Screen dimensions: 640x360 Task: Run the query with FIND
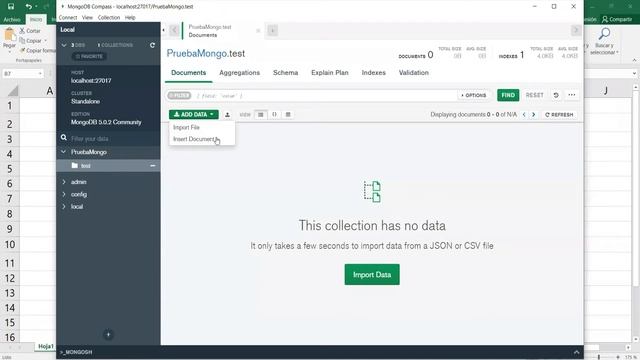(x=508, y=95)
